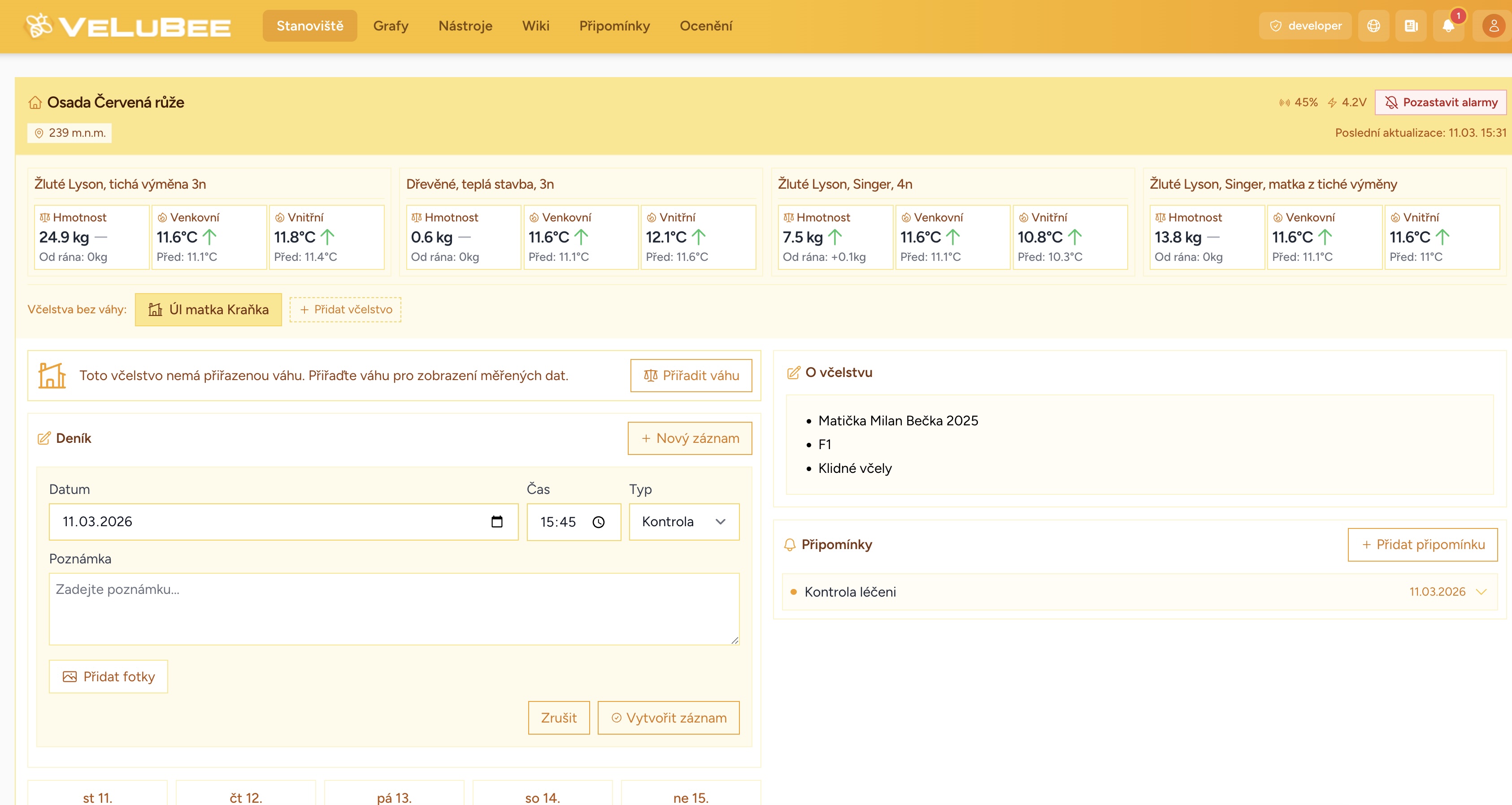
Task: Click the calendar icon in Datum field
Action: [496, 522]
